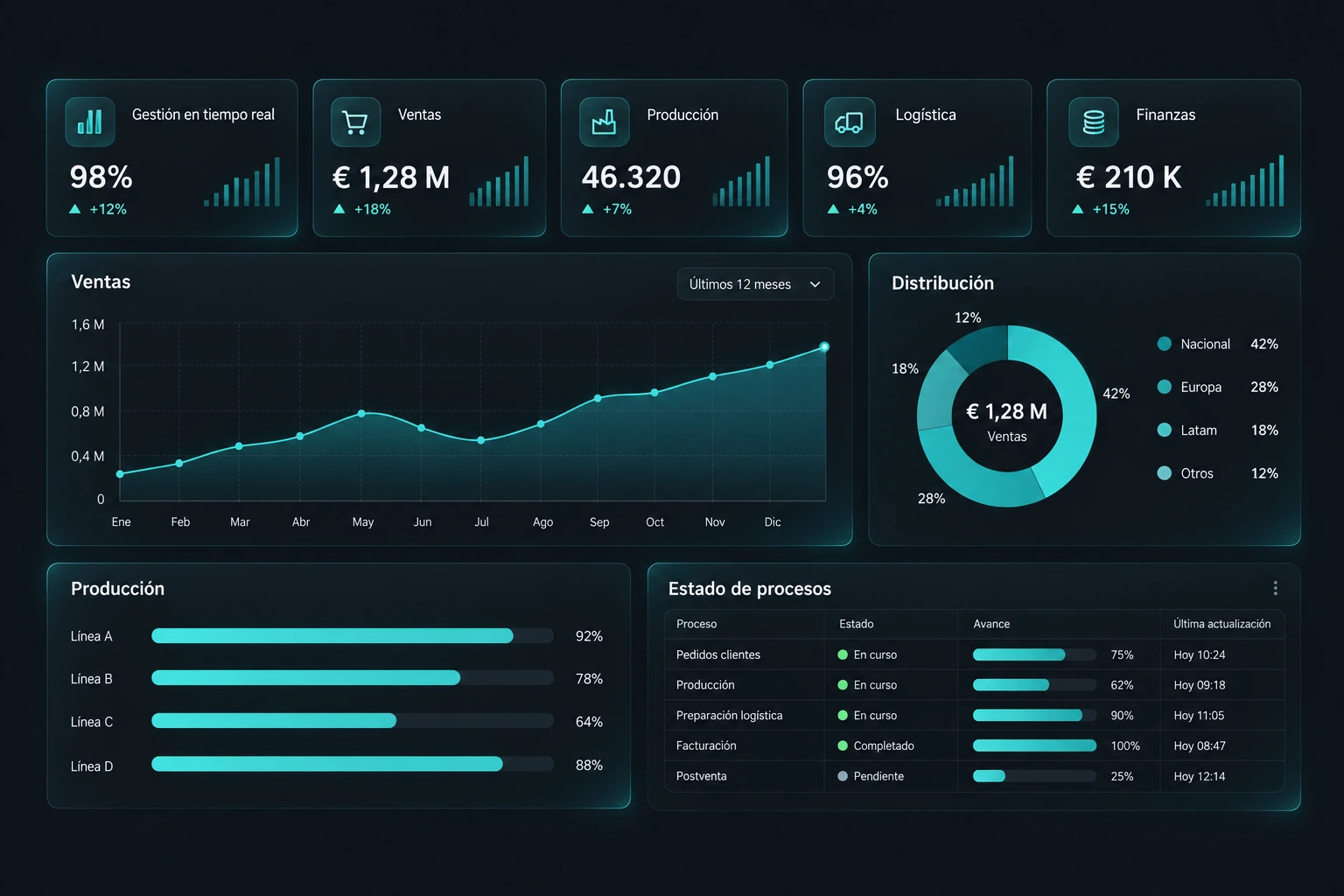Viewport: 1344px width, 896px height.
Task: Select the Nacional legend color dot
Action: (x=1164, y=344)
